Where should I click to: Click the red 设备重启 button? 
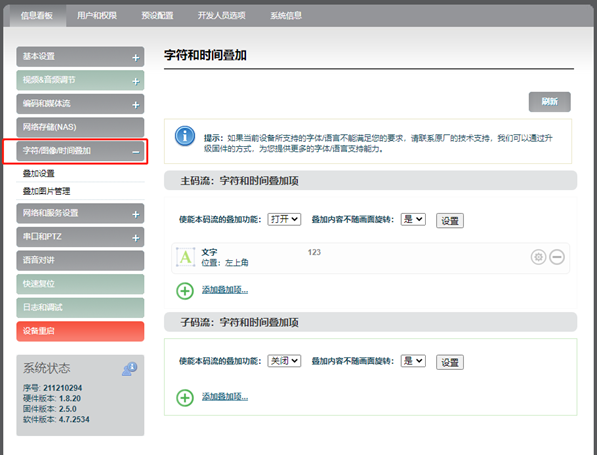tap(80, 331)
